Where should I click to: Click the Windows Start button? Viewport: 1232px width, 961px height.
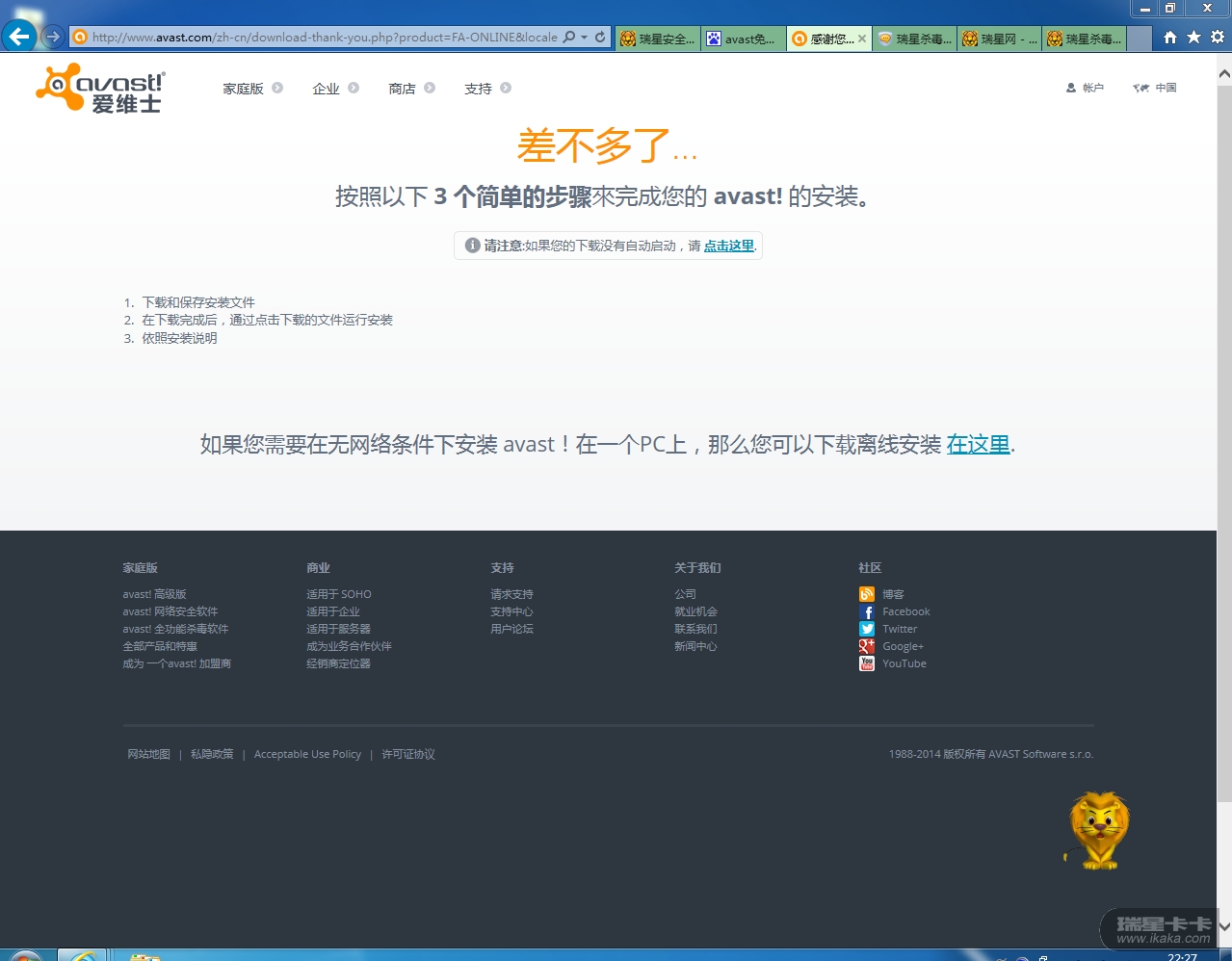pos(24,956)
